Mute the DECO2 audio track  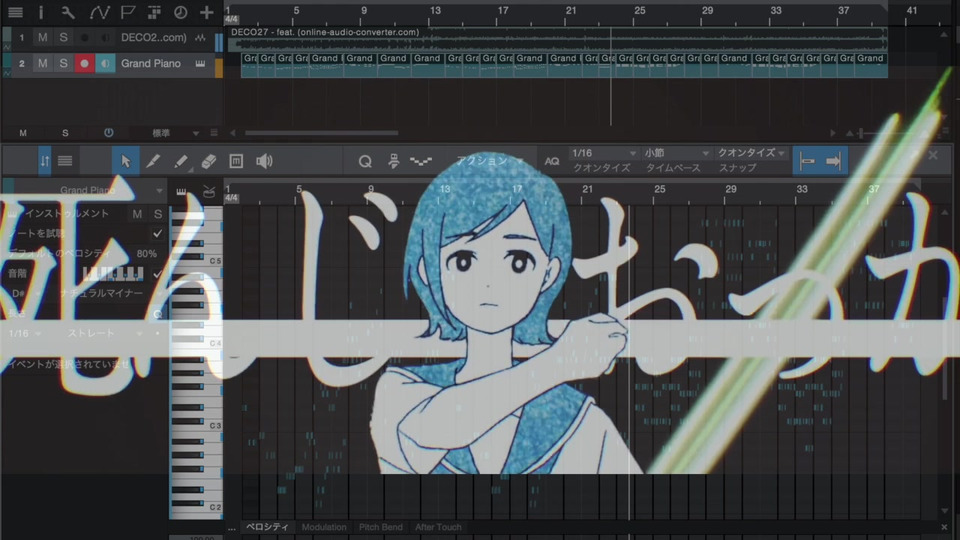click(42, 37)
